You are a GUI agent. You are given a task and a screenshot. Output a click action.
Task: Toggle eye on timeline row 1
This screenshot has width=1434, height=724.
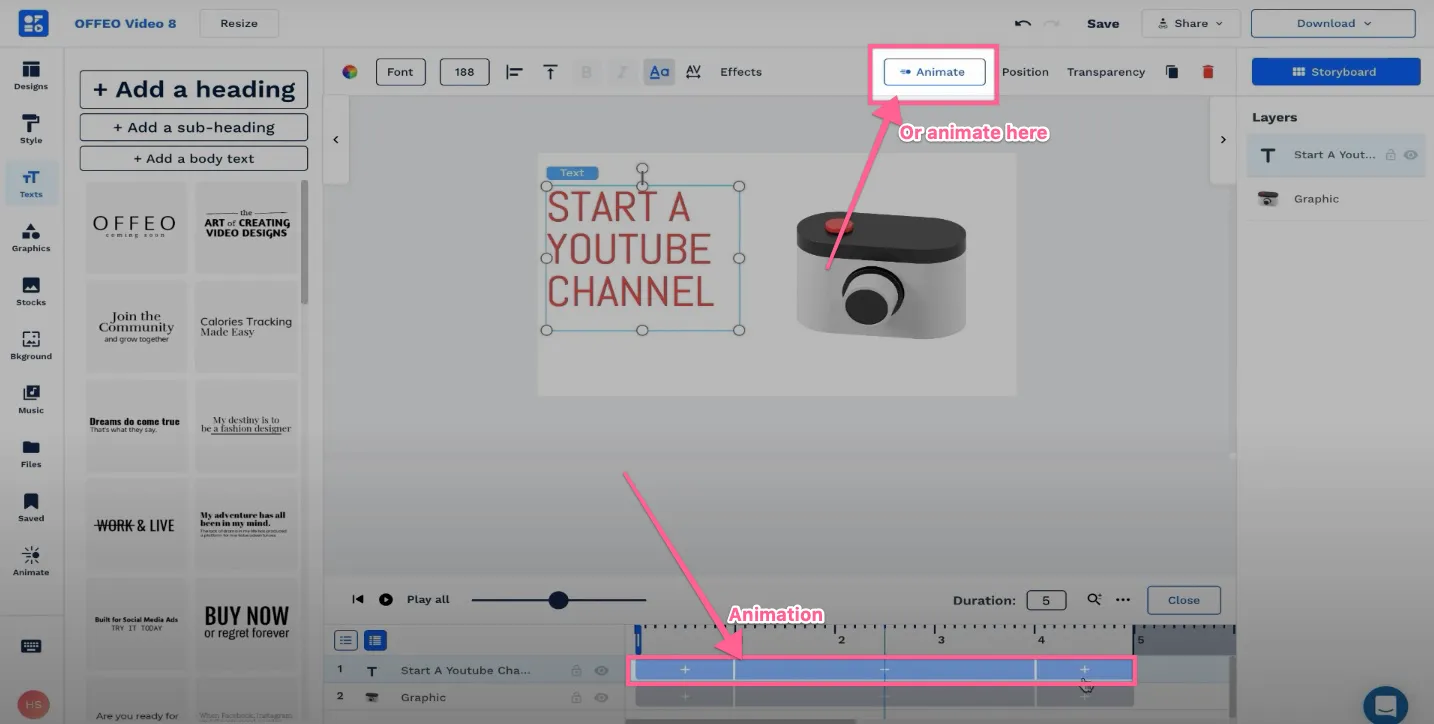[601, 671]
